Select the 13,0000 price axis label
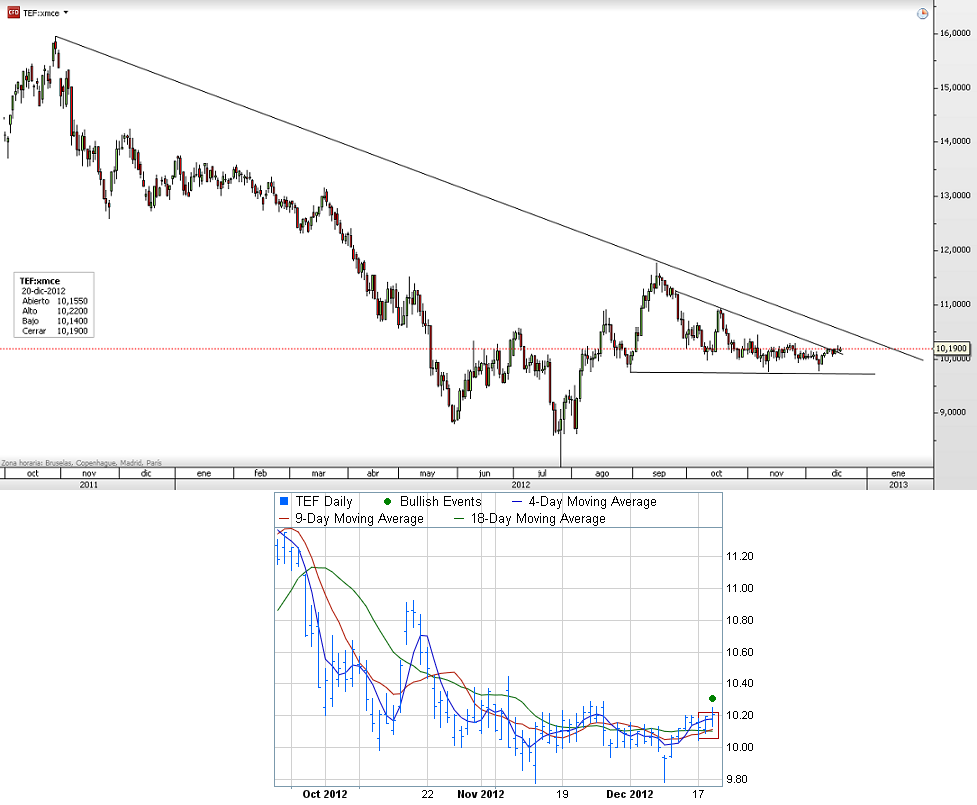The height and width of the screenshot is (805, 977). tap(955, 196)
